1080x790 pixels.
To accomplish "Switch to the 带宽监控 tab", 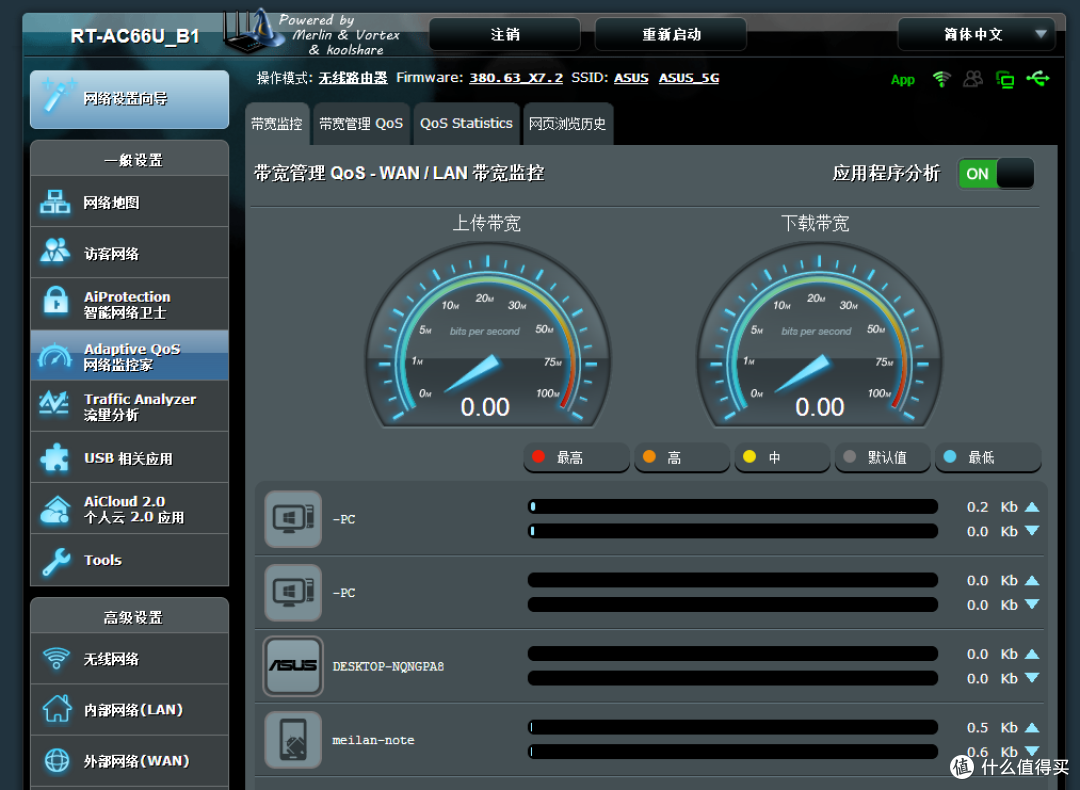I will pos(277,124).
